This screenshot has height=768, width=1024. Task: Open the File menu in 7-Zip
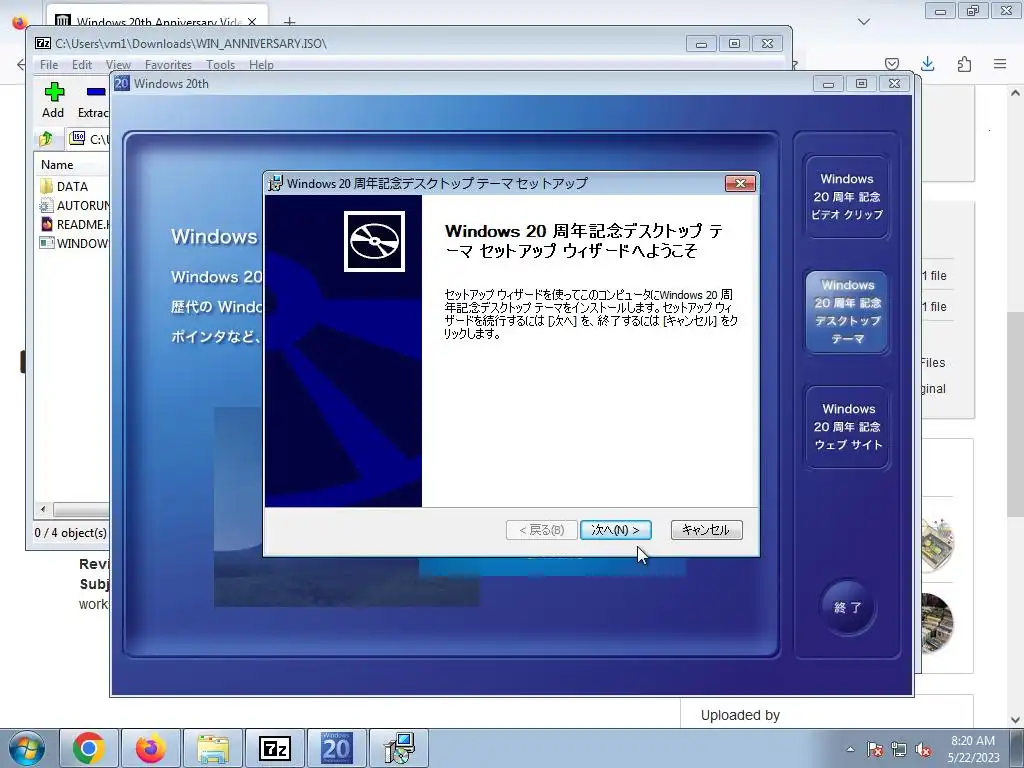pyautogui.click(x=48, y=65)
